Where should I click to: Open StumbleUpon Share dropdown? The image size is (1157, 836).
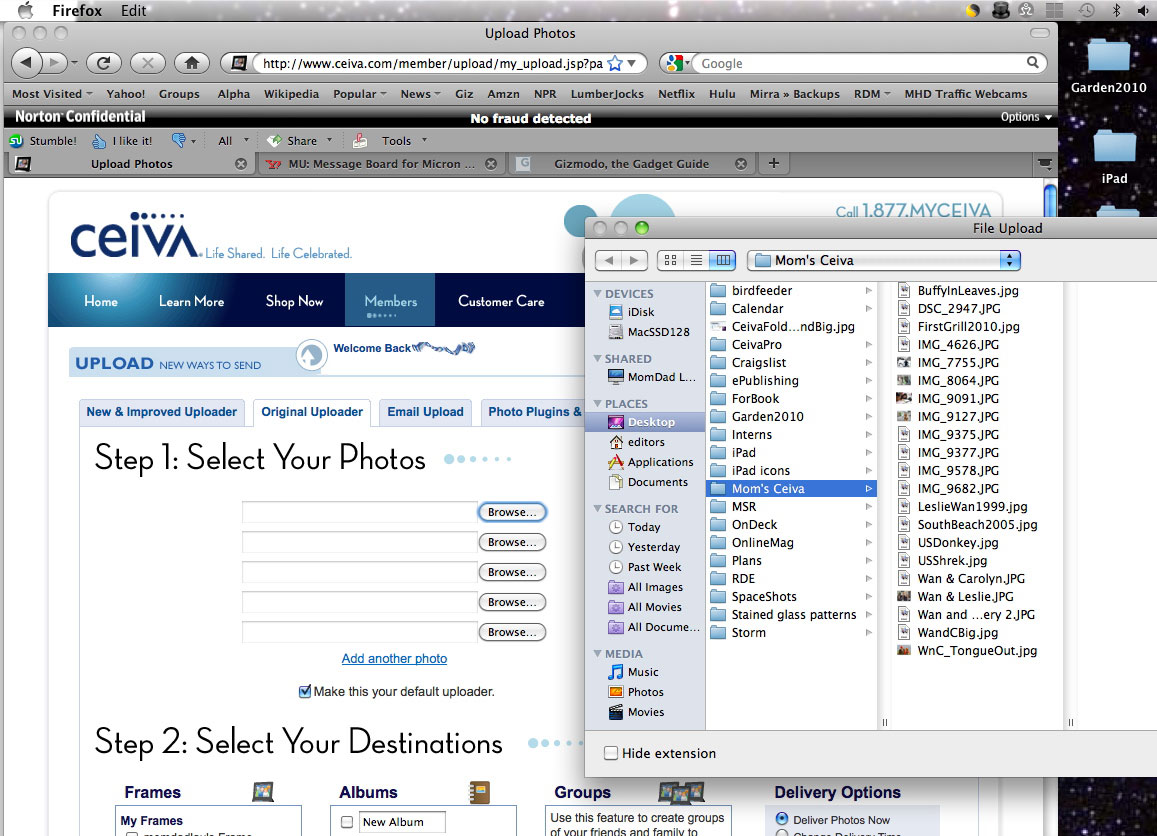point(300,140)
